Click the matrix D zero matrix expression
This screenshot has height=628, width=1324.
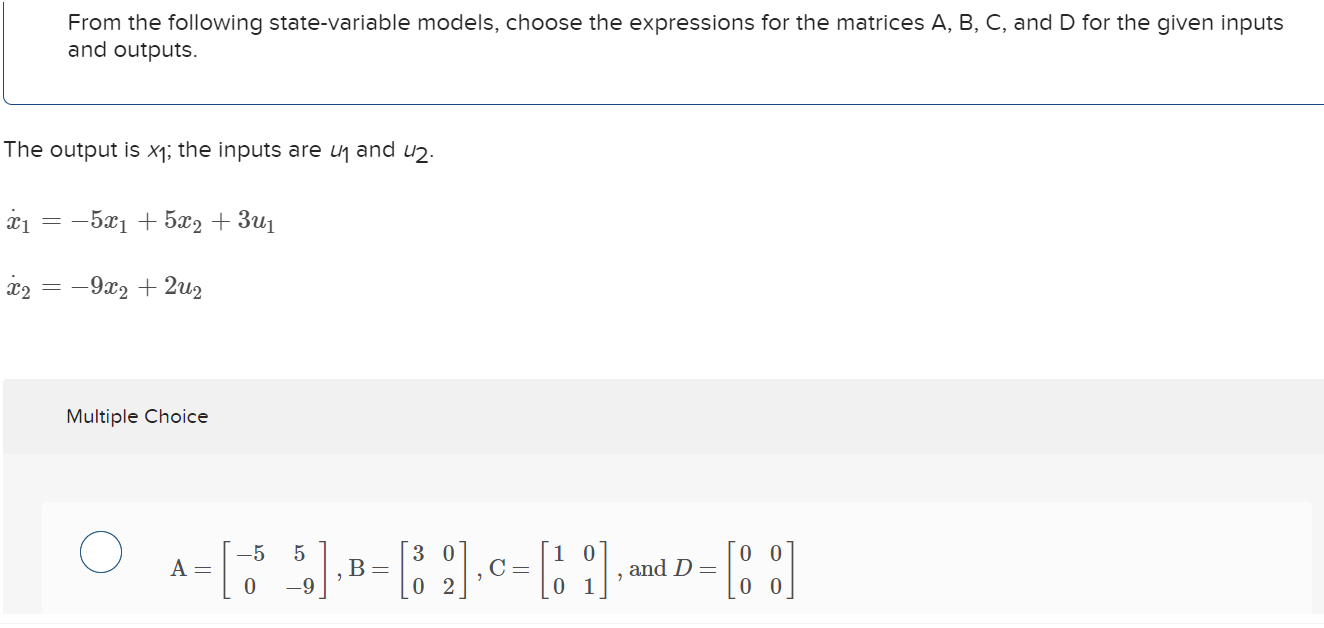[760, 565]
